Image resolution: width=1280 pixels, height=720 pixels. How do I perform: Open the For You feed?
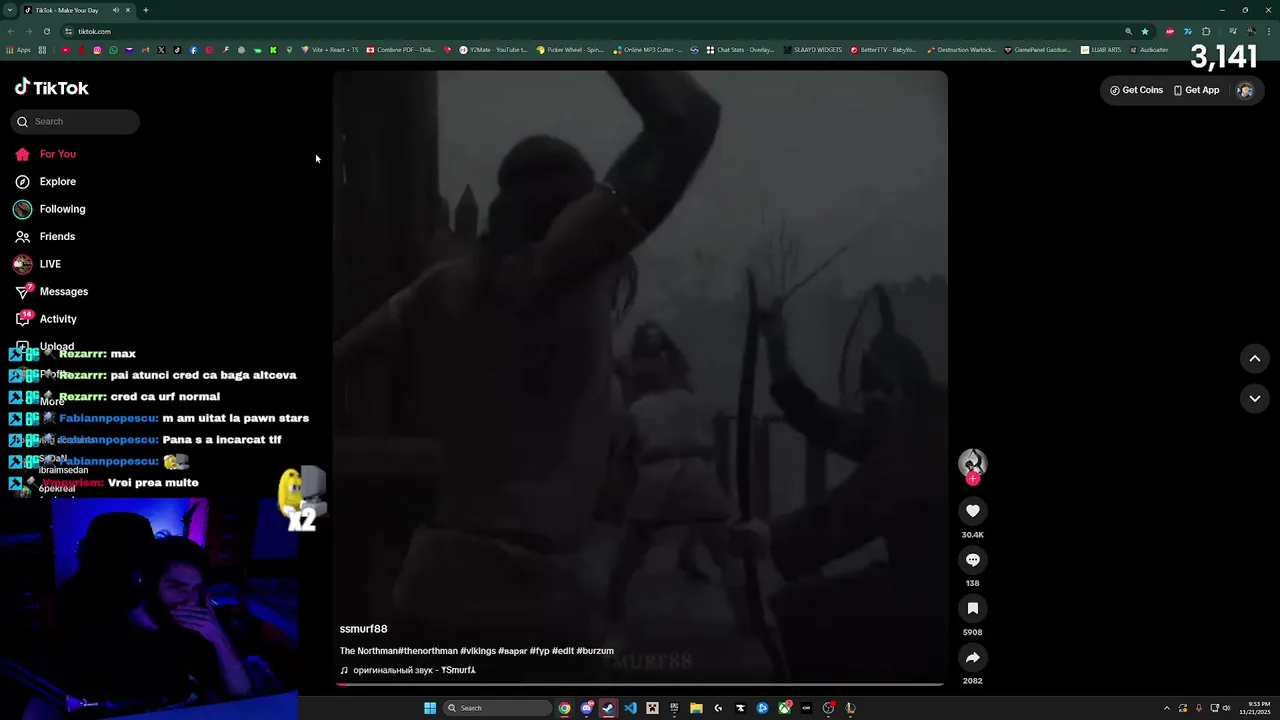(x=46, y=154)
